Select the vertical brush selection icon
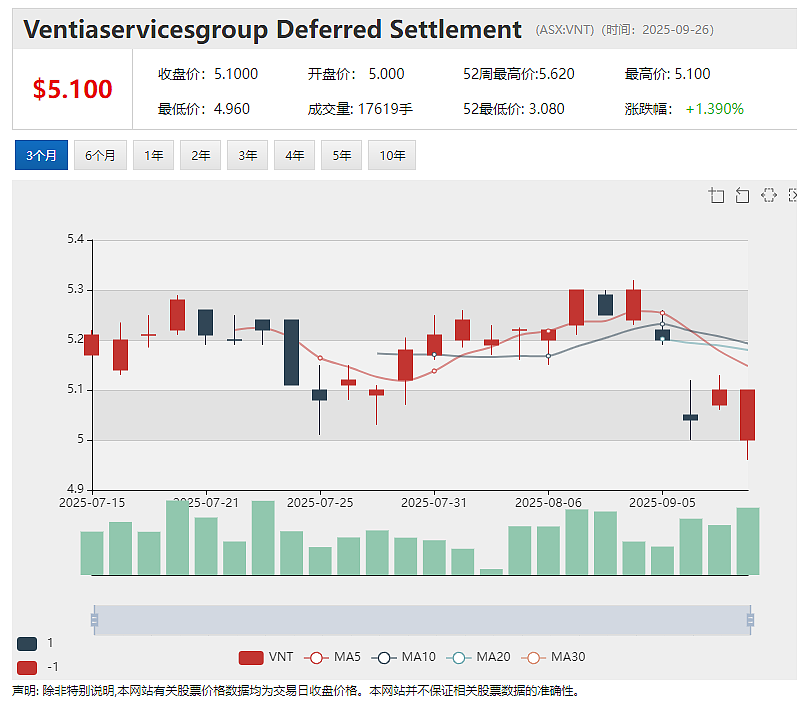 pos(793,195)
